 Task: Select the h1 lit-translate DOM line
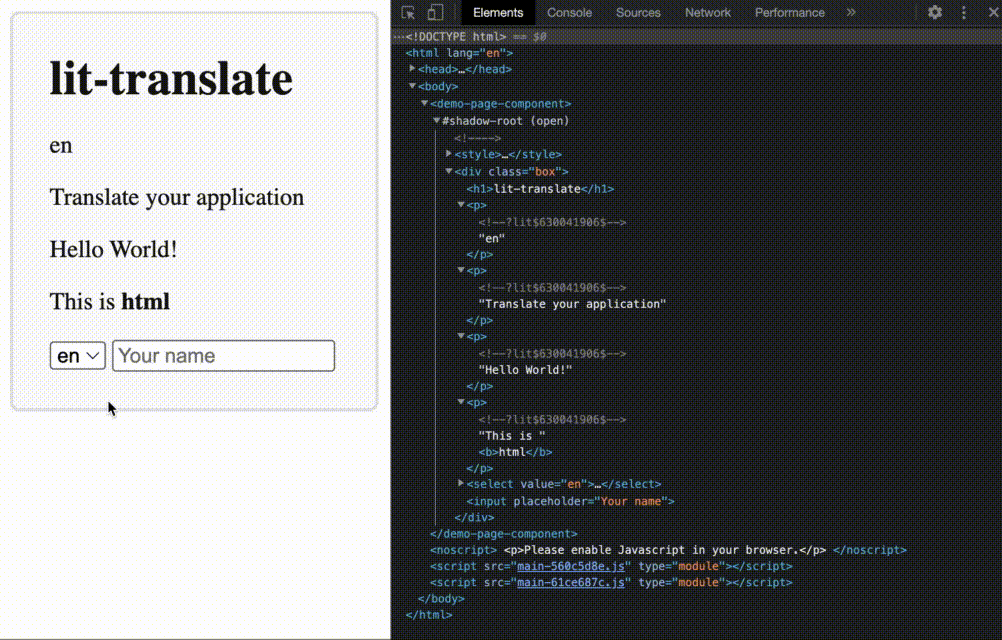tap(540, 188)
